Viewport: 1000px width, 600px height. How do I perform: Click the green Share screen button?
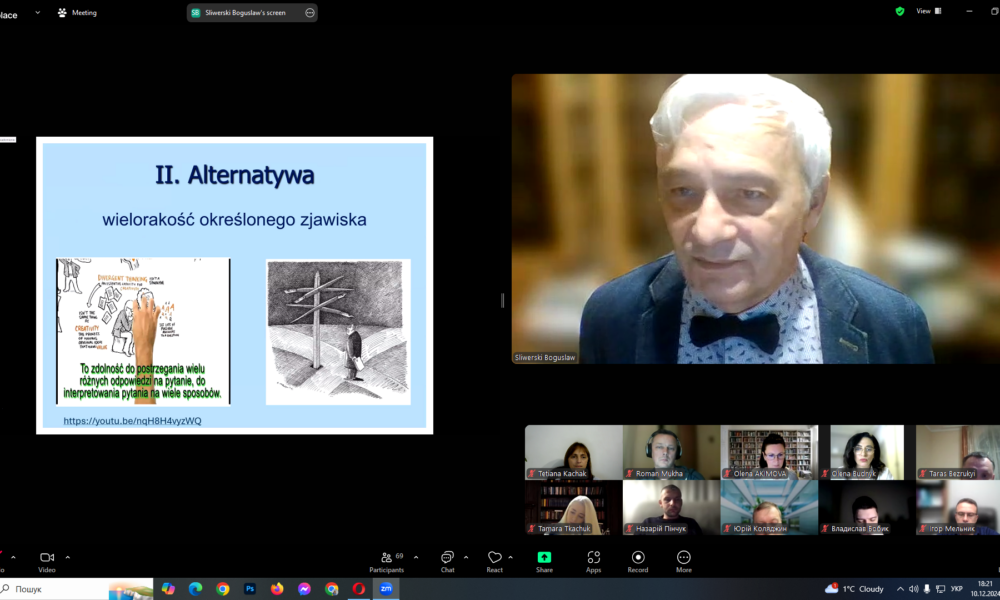tap(544, 562)
